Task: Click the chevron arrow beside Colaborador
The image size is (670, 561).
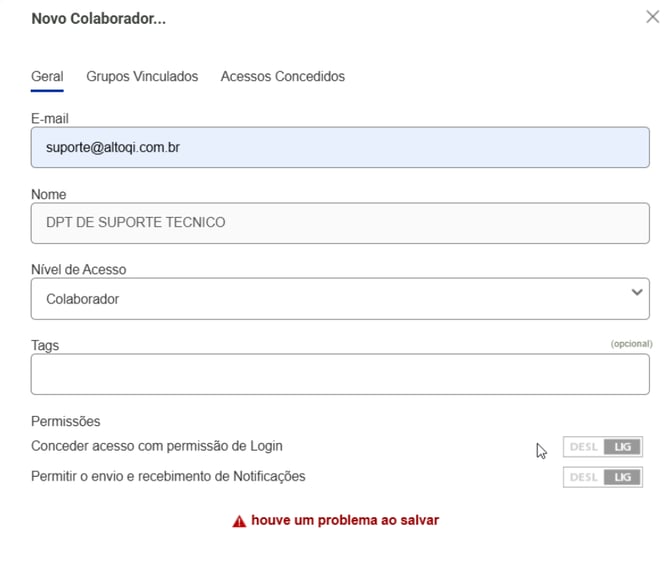Action: coord(637,293)
